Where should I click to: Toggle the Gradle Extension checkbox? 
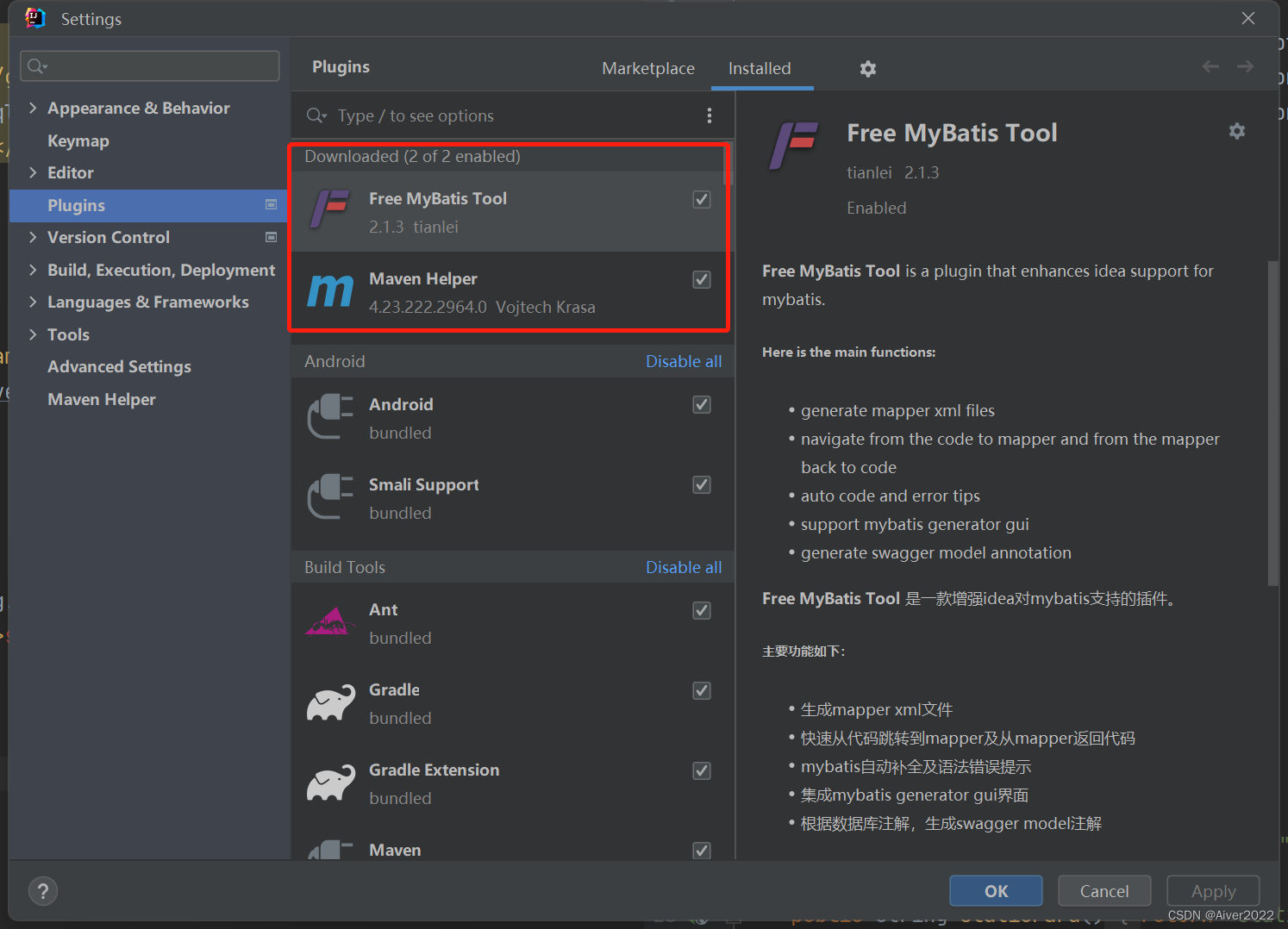[x=702, y=770]
